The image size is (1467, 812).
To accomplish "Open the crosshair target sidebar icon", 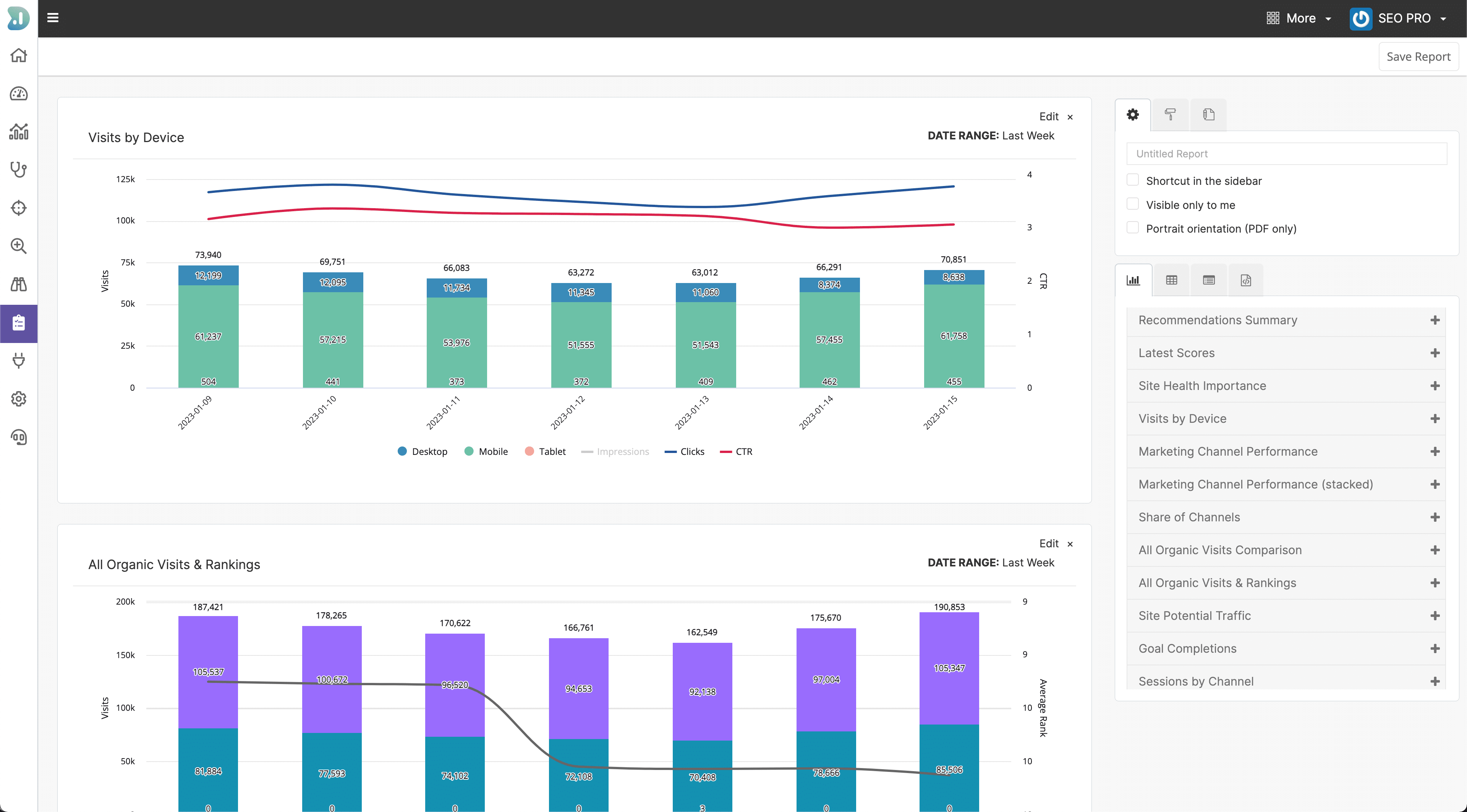I will 19,208.
